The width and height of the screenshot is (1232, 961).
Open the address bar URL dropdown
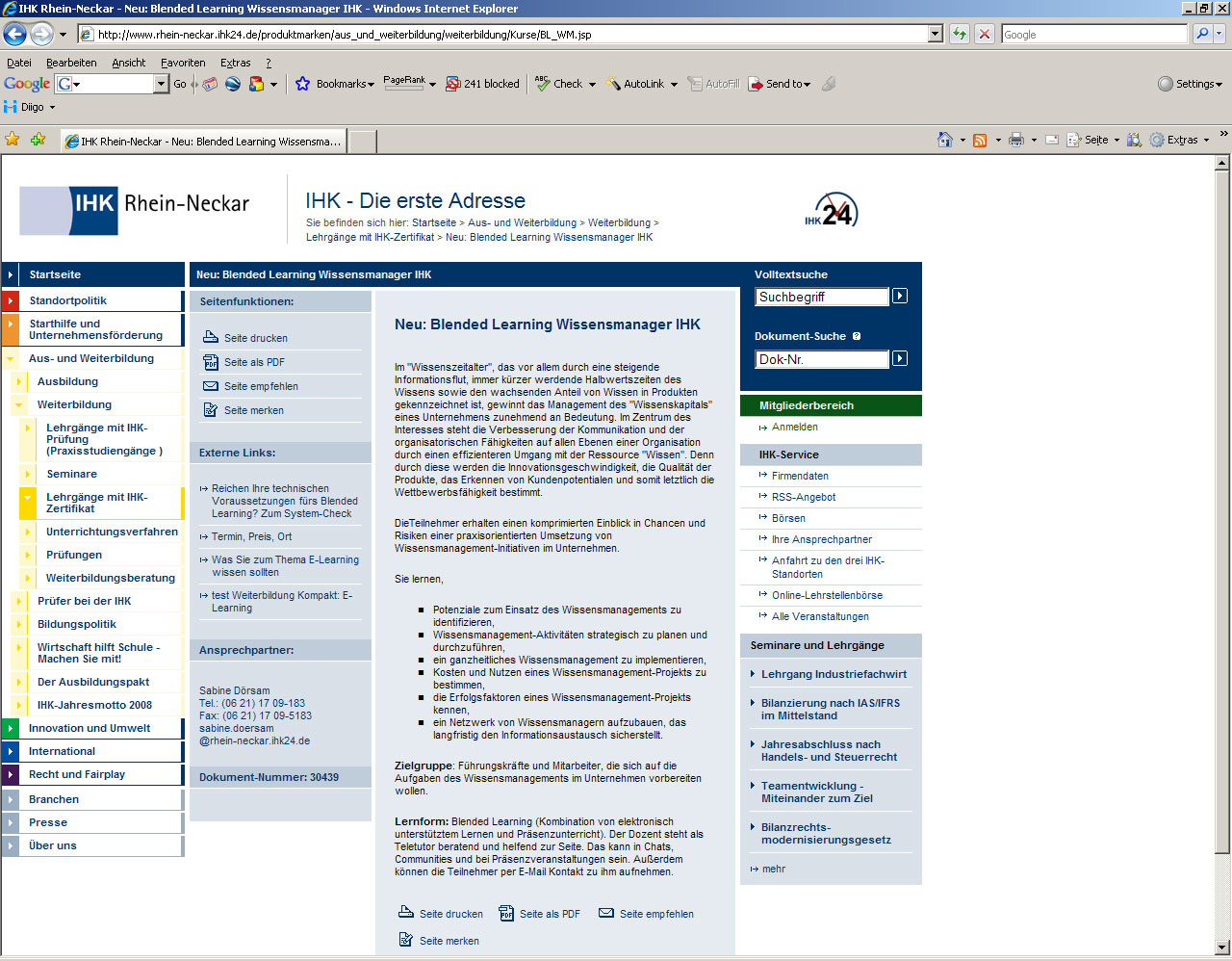pyautogui.click(x=935, y=34)
